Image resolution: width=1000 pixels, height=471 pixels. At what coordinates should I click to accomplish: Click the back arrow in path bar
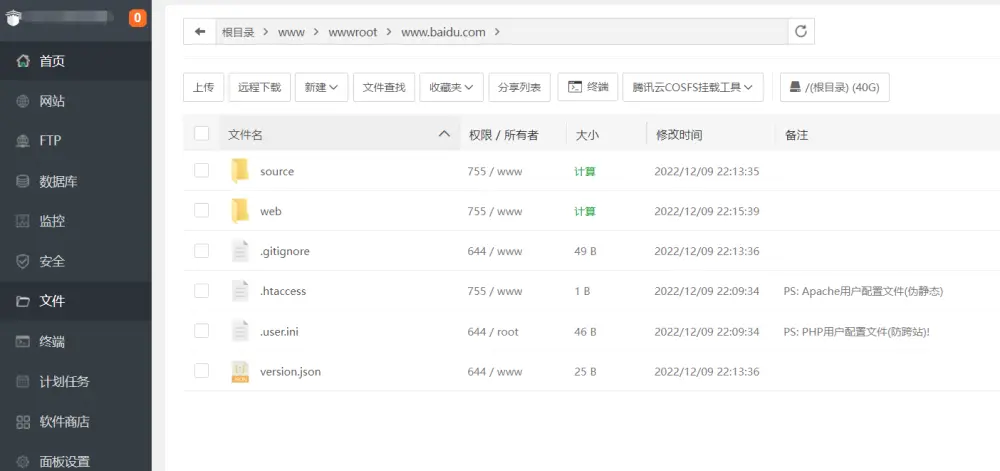click(x=200, y=32)
